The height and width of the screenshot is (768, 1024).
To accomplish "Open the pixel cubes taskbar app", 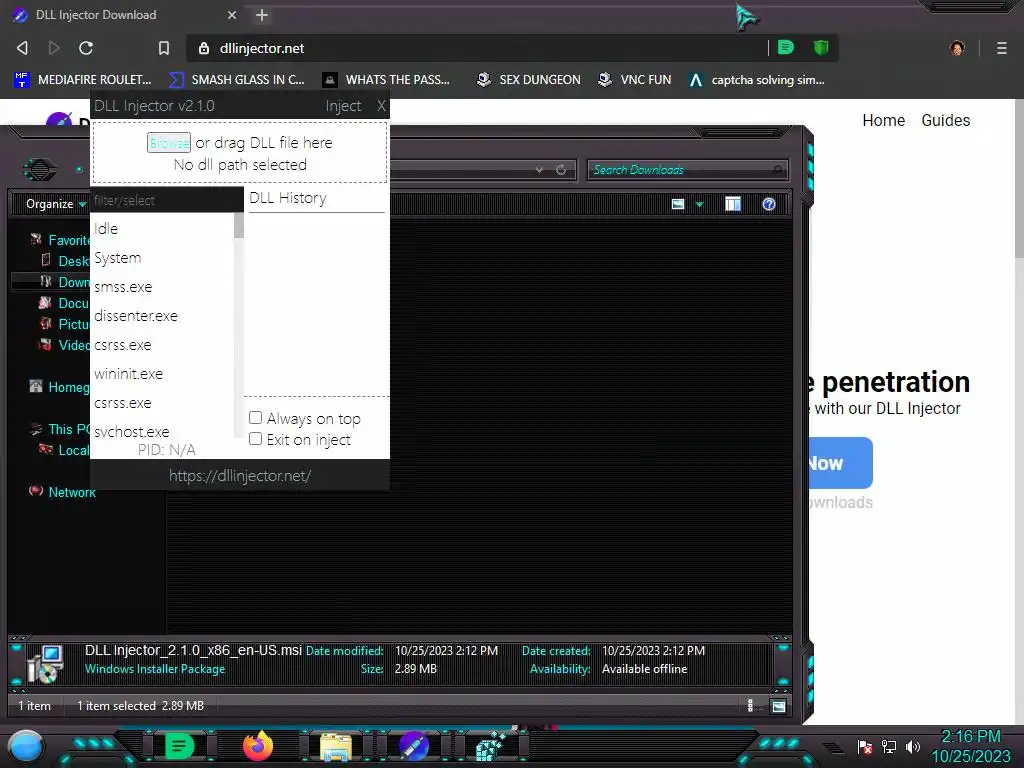I will point(491,746).
